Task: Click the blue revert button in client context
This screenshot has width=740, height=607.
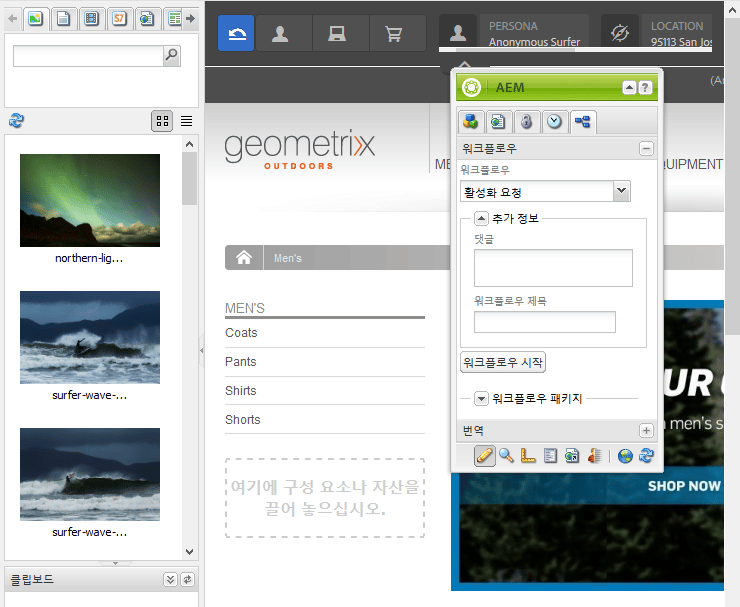Action: 236,33
